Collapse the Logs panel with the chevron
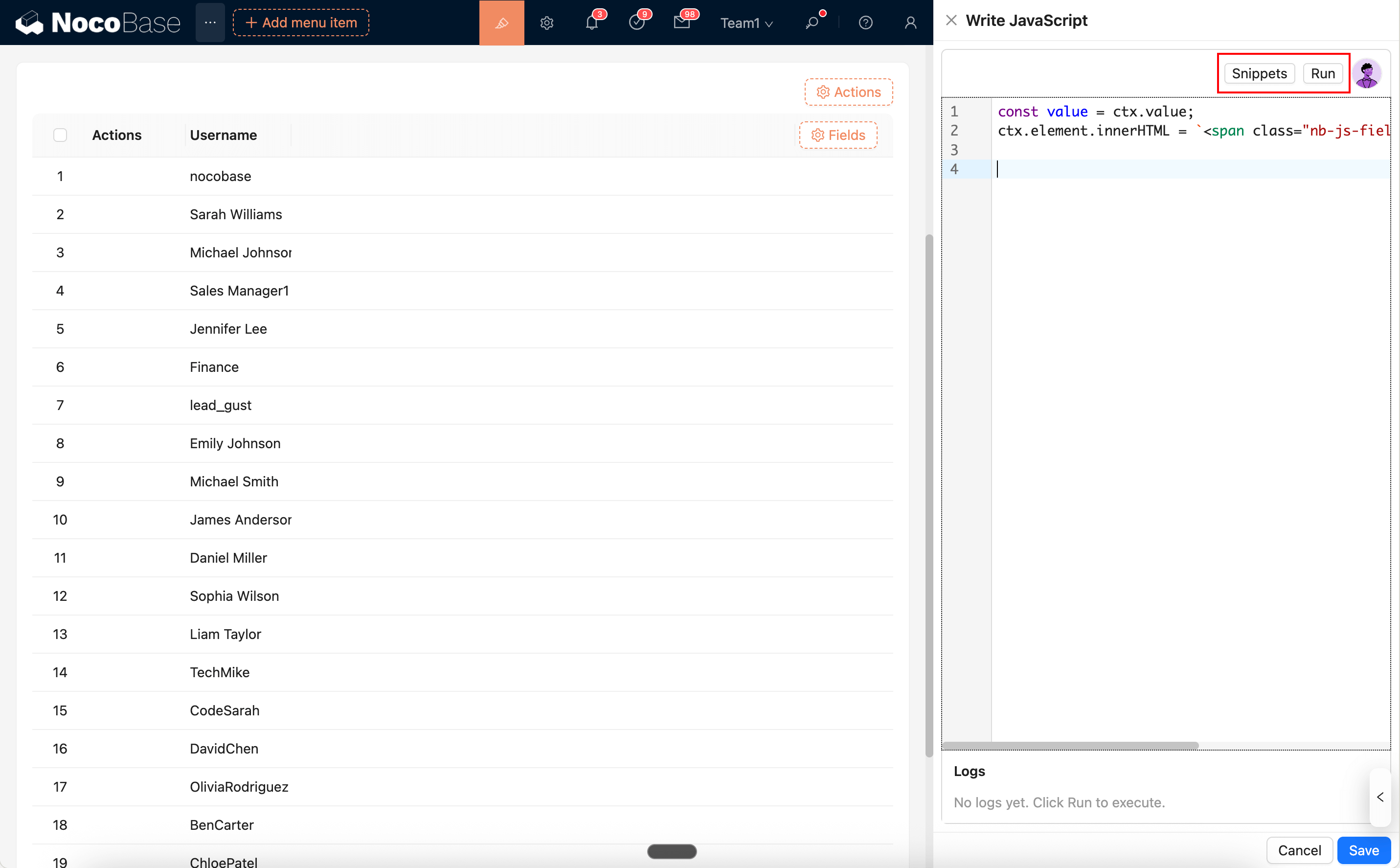This screenshot has height=868, width=1400. click(1379, 797)
